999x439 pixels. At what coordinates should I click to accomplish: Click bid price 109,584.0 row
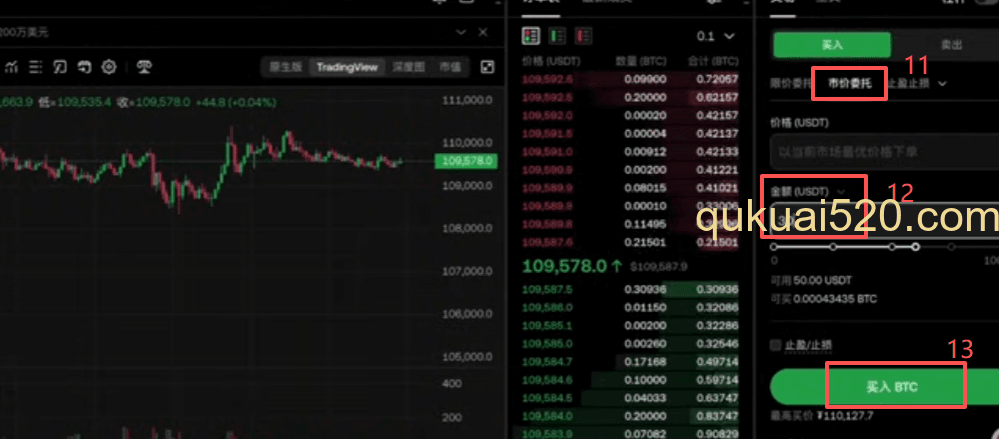click(x=630, y=416)
